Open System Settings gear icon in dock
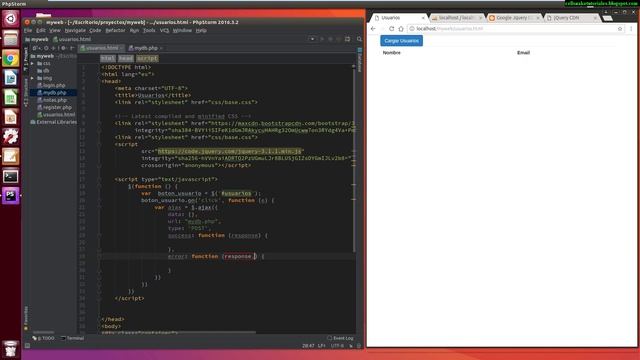This screenshot has height=360, width=640. [11, 137]
